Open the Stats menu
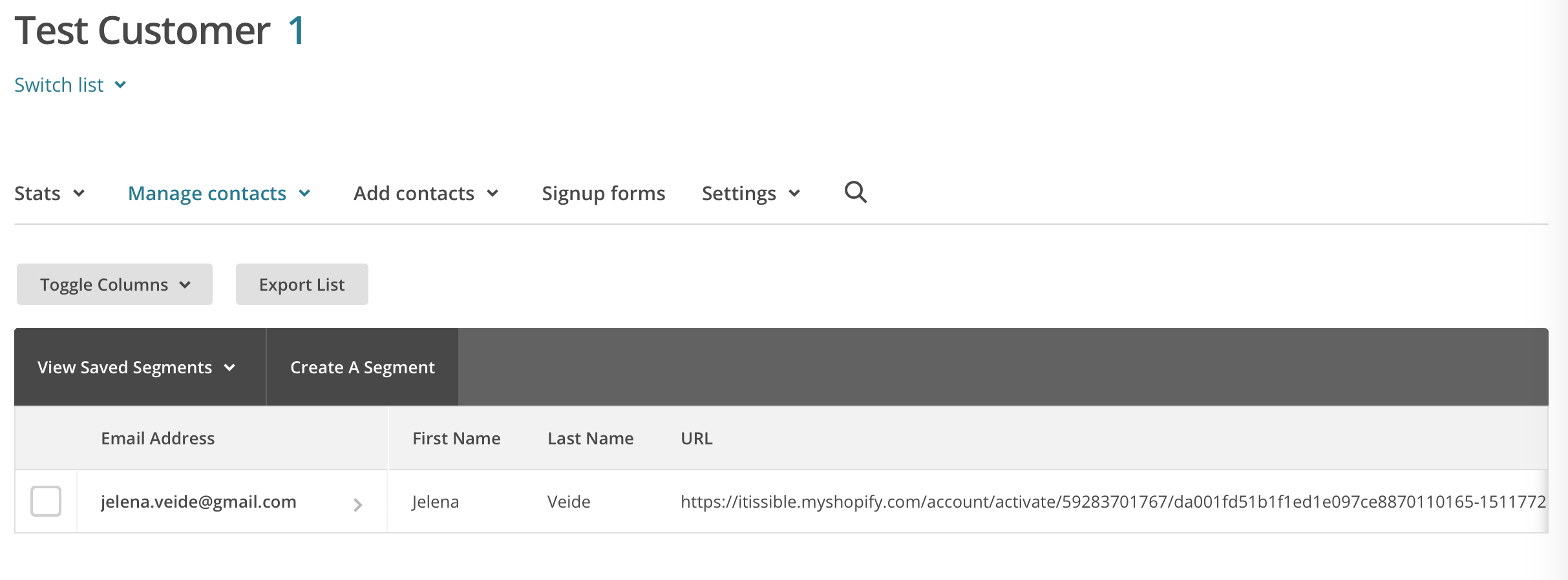1568x580 pixels. [x=50, y=193]
